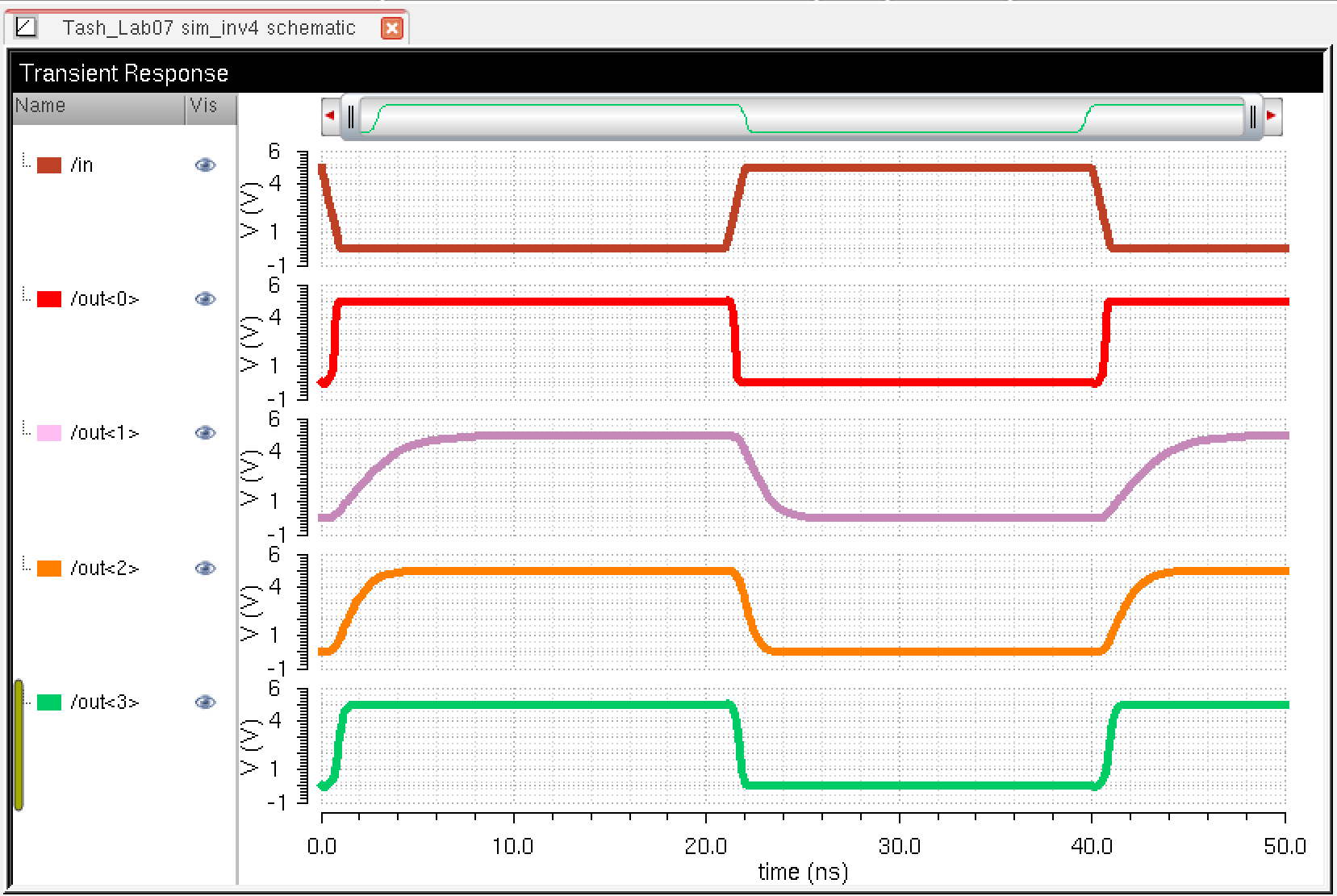Select the /out<2> signal name
The image size is (1337, 896).
pos(105,569)
